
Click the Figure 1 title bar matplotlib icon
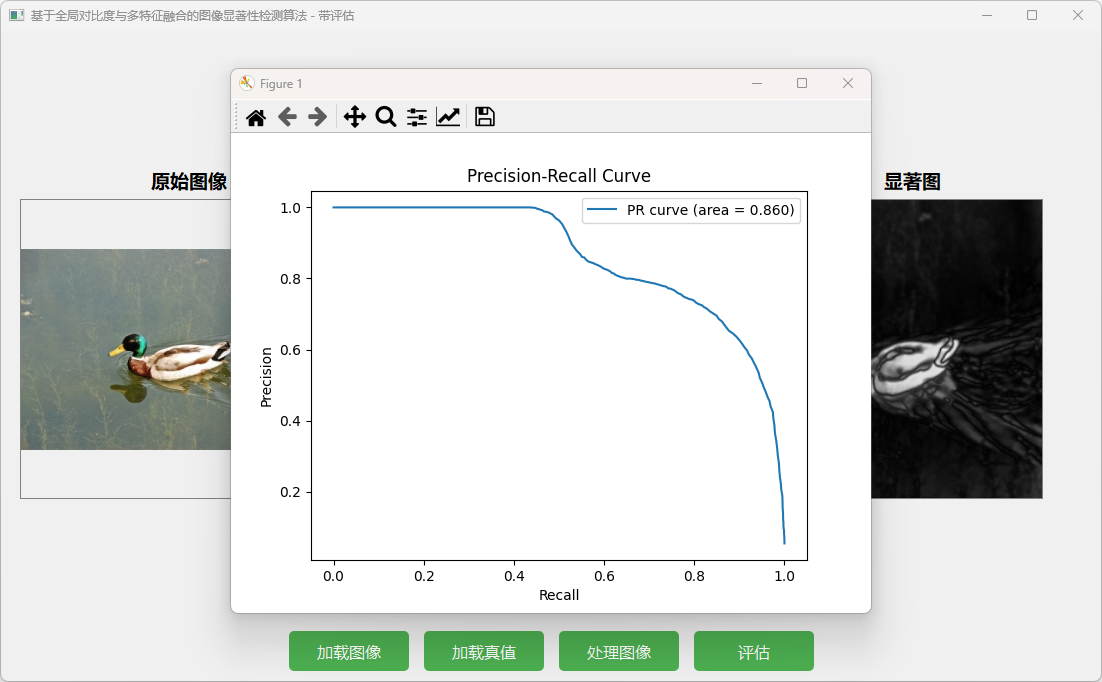247,83
